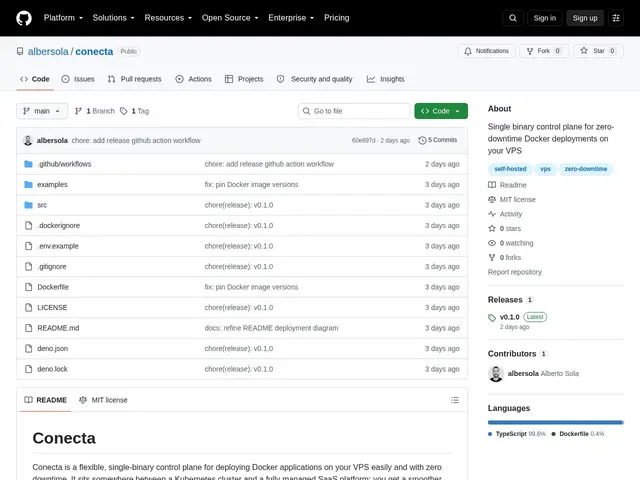Open the conecta repository name link
The width and height of the screenshot is (640, 480).
[x=94, y=51]
